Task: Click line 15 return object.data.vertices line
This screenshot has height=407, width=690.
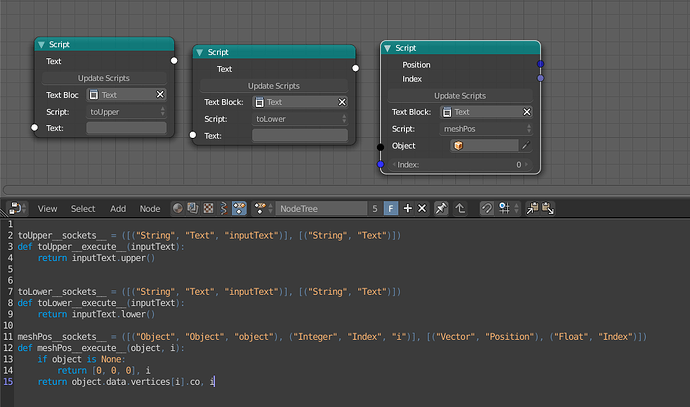Action: point(126,381)
